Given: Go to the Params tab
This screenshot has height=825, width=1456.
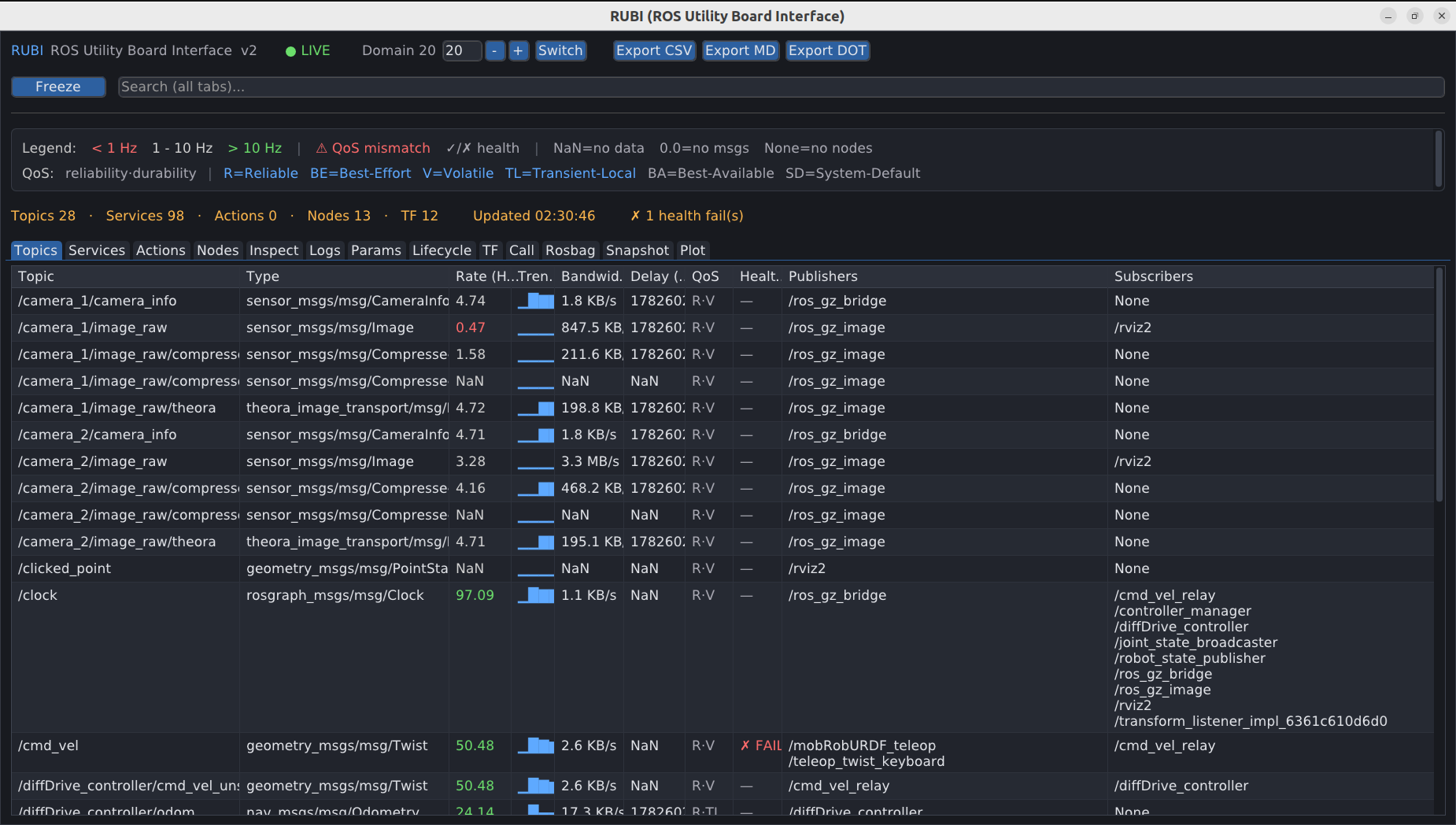Looking at the screenshot, I should (376, 250).
